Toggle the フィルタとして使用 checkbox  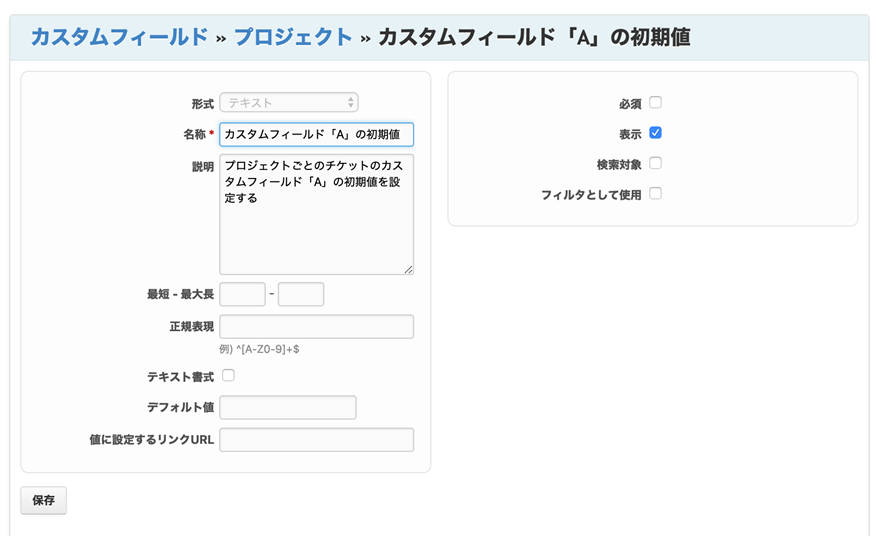pyautogui.click(x=656, y=194)
